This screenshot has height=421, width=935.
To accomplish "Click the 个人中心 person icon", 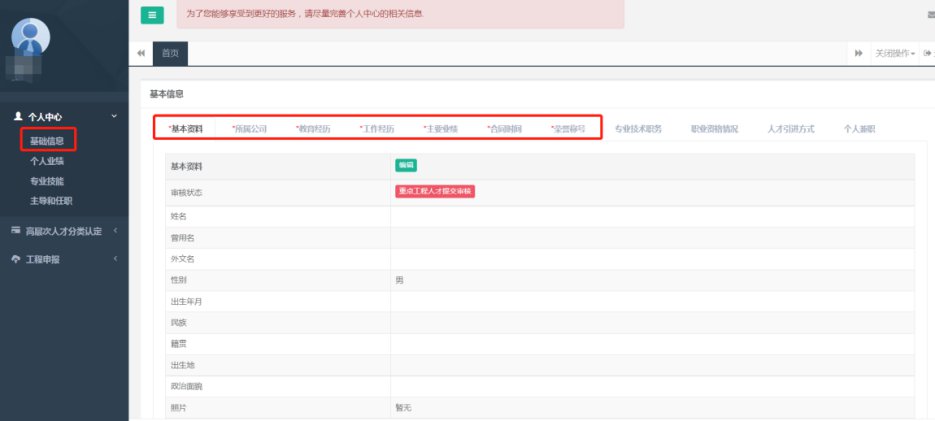I will [17, 117].
